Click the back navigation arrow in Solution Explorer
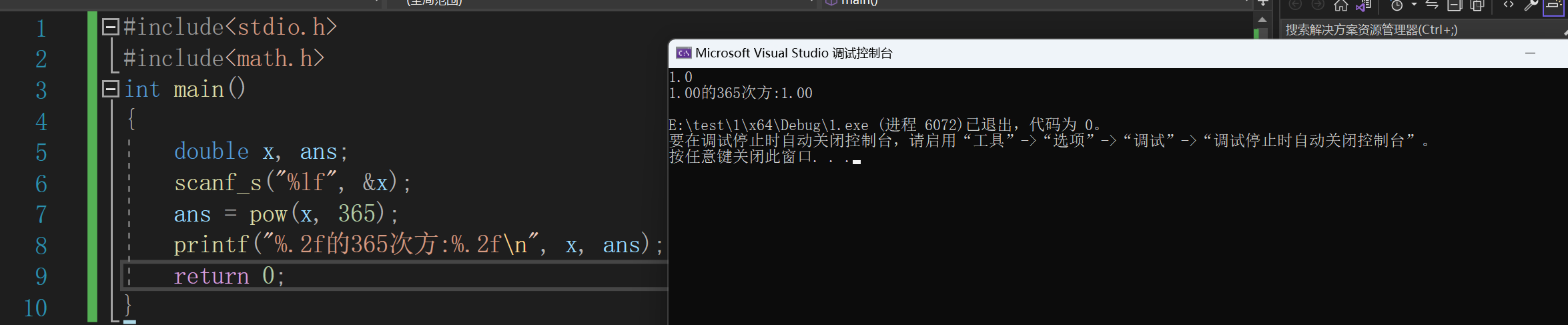 click(1295, 5)
